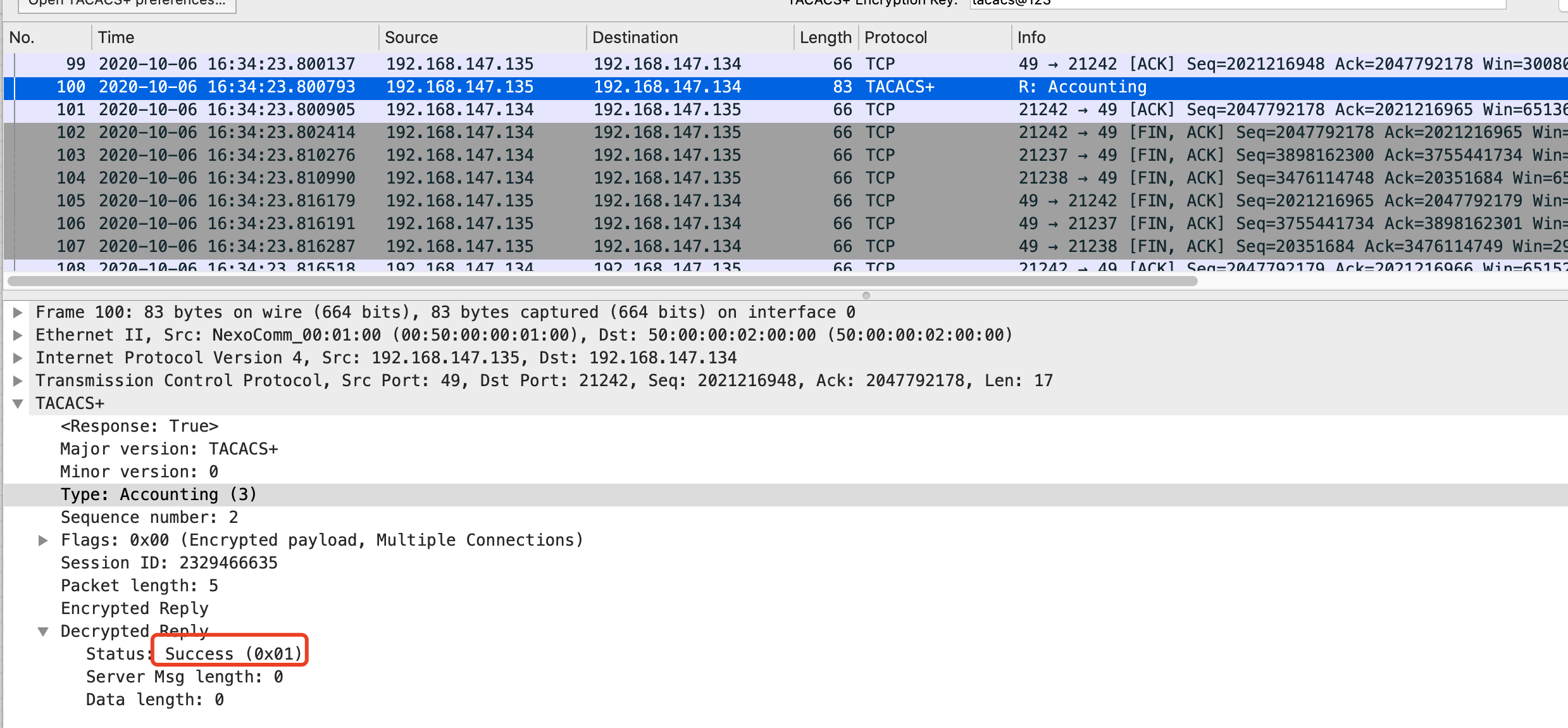Expand the Flags 0x00 field
1568x728 pixels.
coord(43,540)
